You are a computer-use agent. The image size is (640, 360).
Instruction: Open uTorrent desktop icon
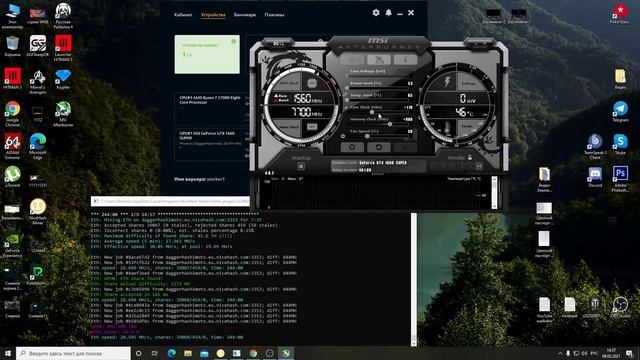[x=12, y=177]
